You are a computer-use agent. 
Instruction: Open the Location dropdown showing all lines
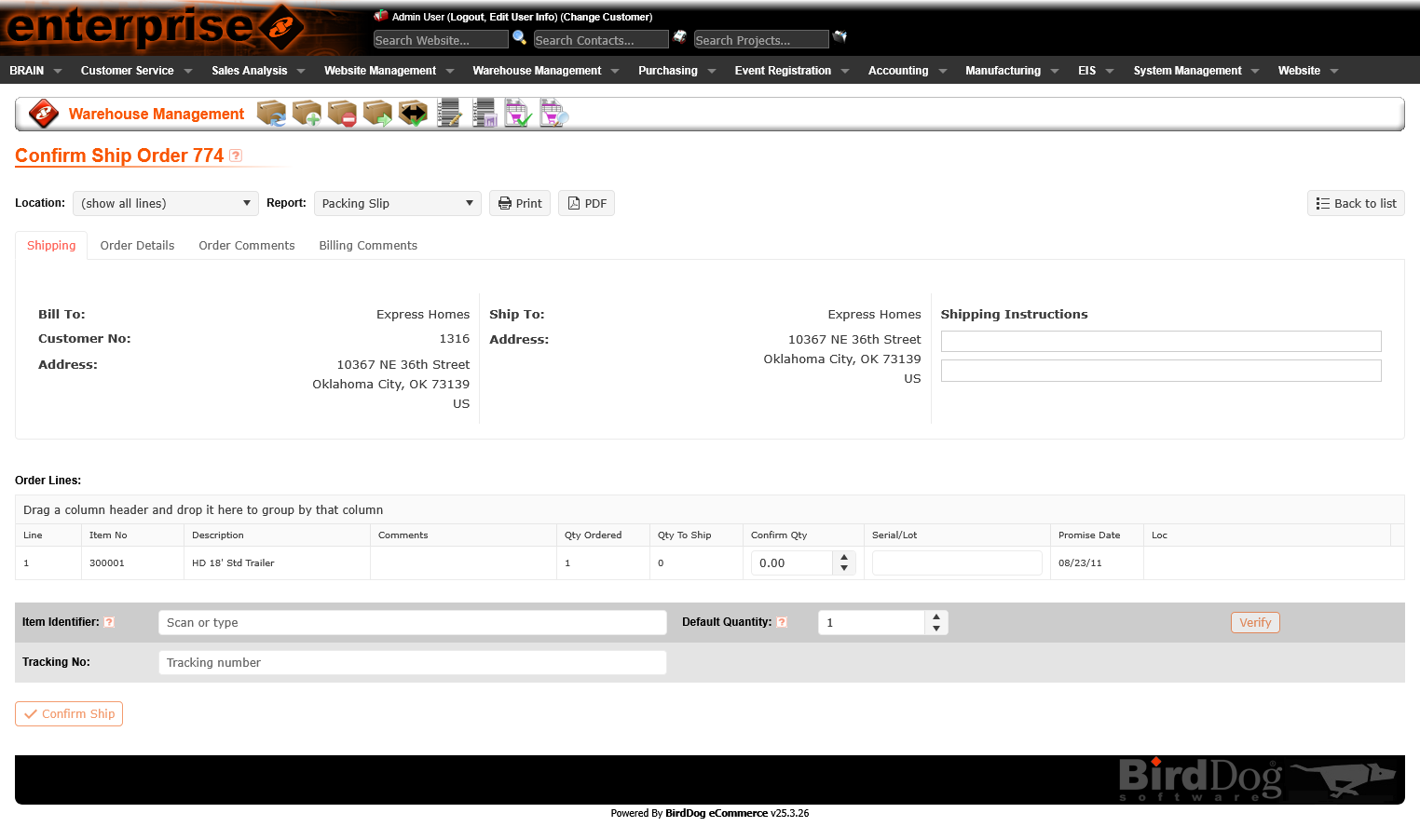(x=165, y=203)
